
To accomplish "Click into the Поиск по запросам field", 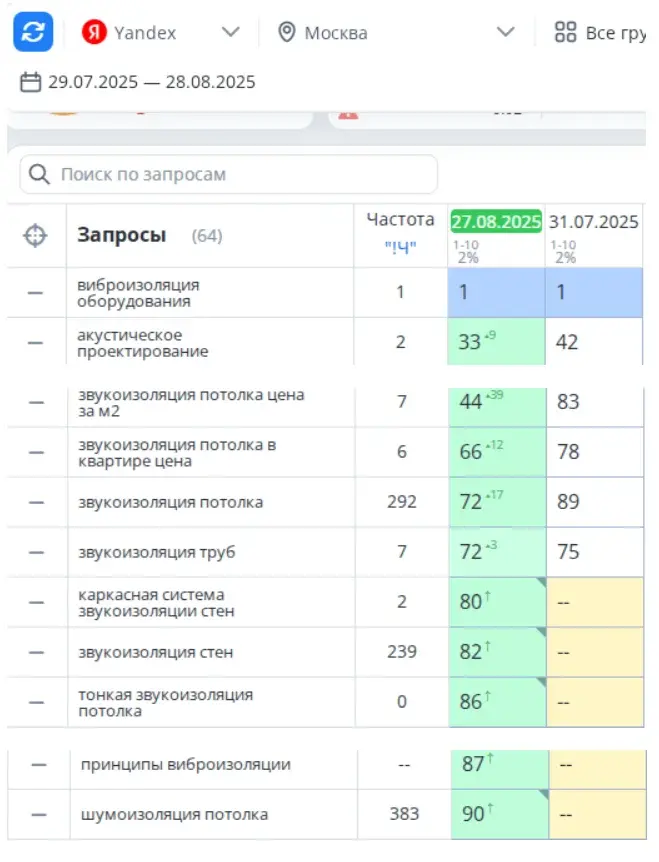I will point(240,175).
